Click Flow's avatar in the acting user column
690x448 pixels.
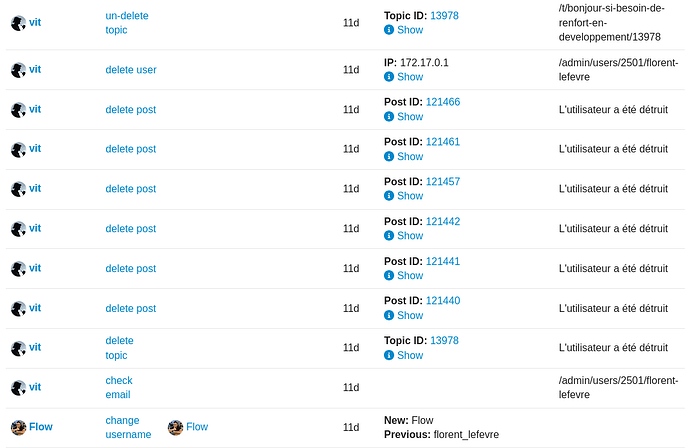(18, 427)
